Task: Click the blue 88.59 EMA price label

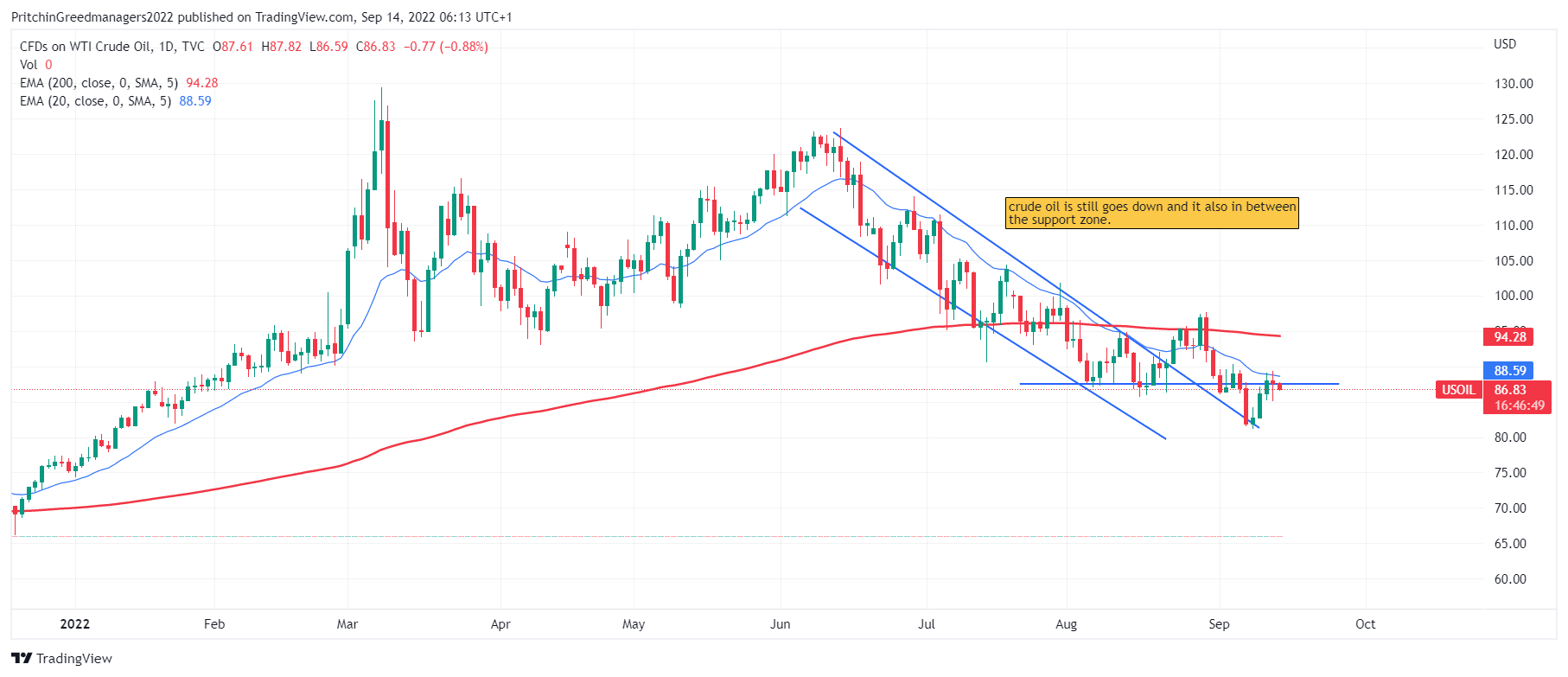Action: (x=1508, y=370)
